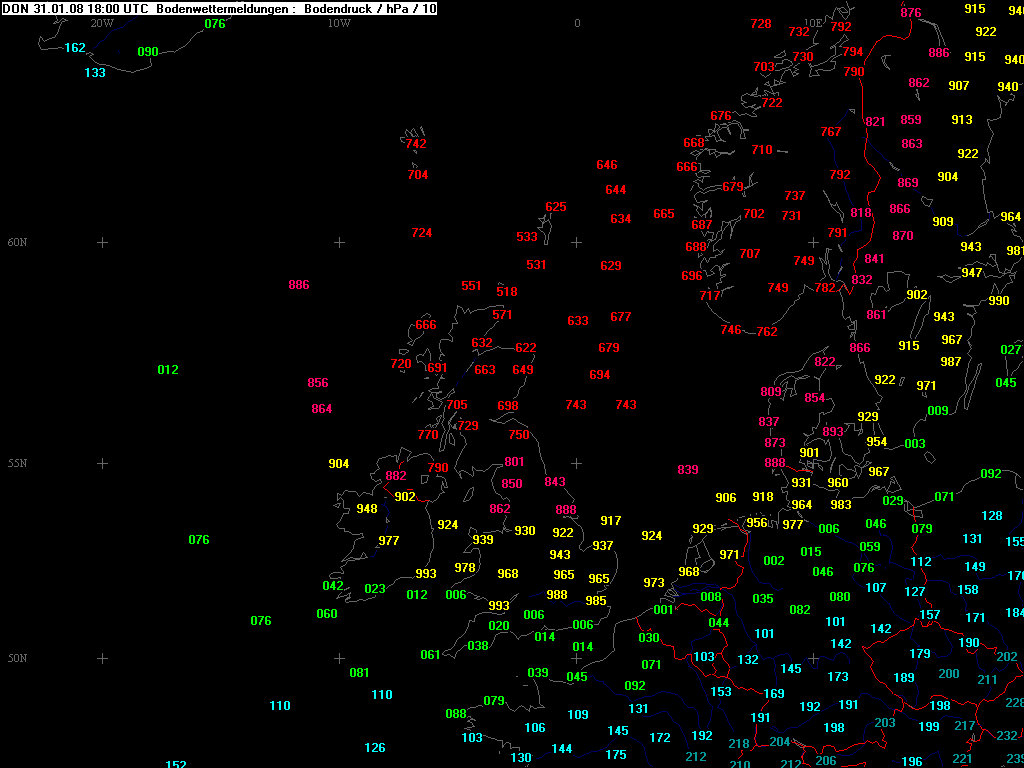Click the red 742 station value
The height and width of the screenshot is (768, 1024).
416,144
